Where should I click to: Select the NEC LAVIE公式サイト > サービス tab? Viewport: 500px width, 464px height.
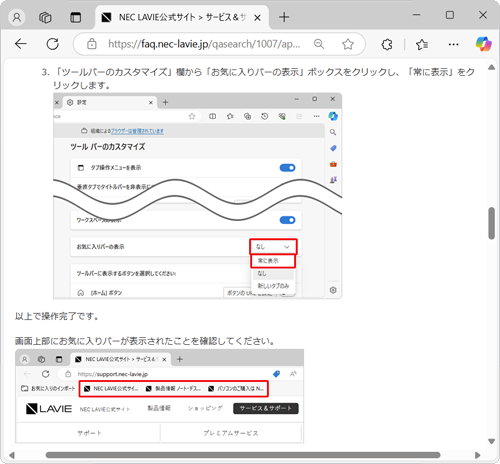[182, 17]
